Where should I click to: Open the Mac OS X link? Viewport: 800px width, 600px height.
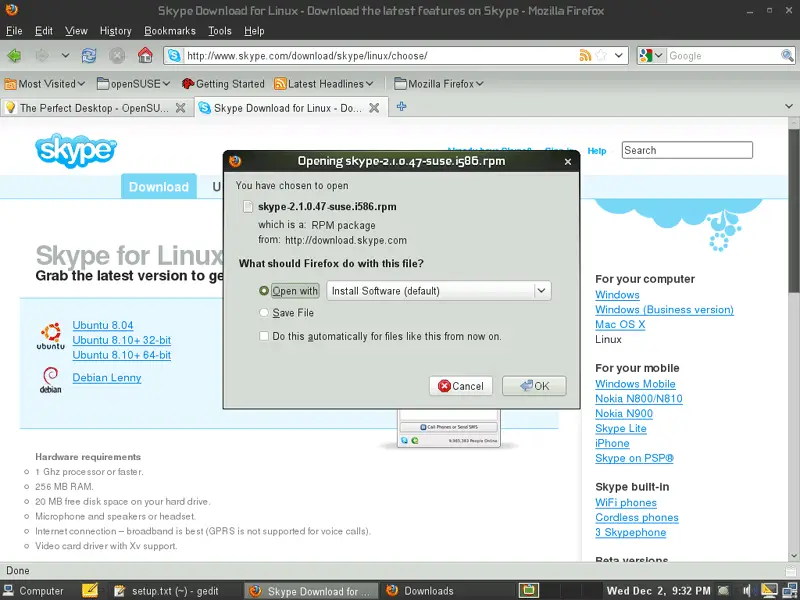(620, 324)
